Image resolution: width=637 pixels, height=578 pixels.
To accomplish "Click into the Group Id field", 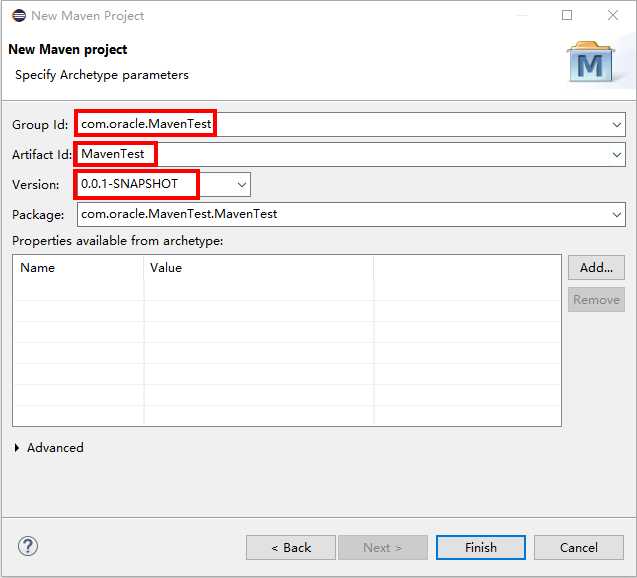I will coord(351,125).
